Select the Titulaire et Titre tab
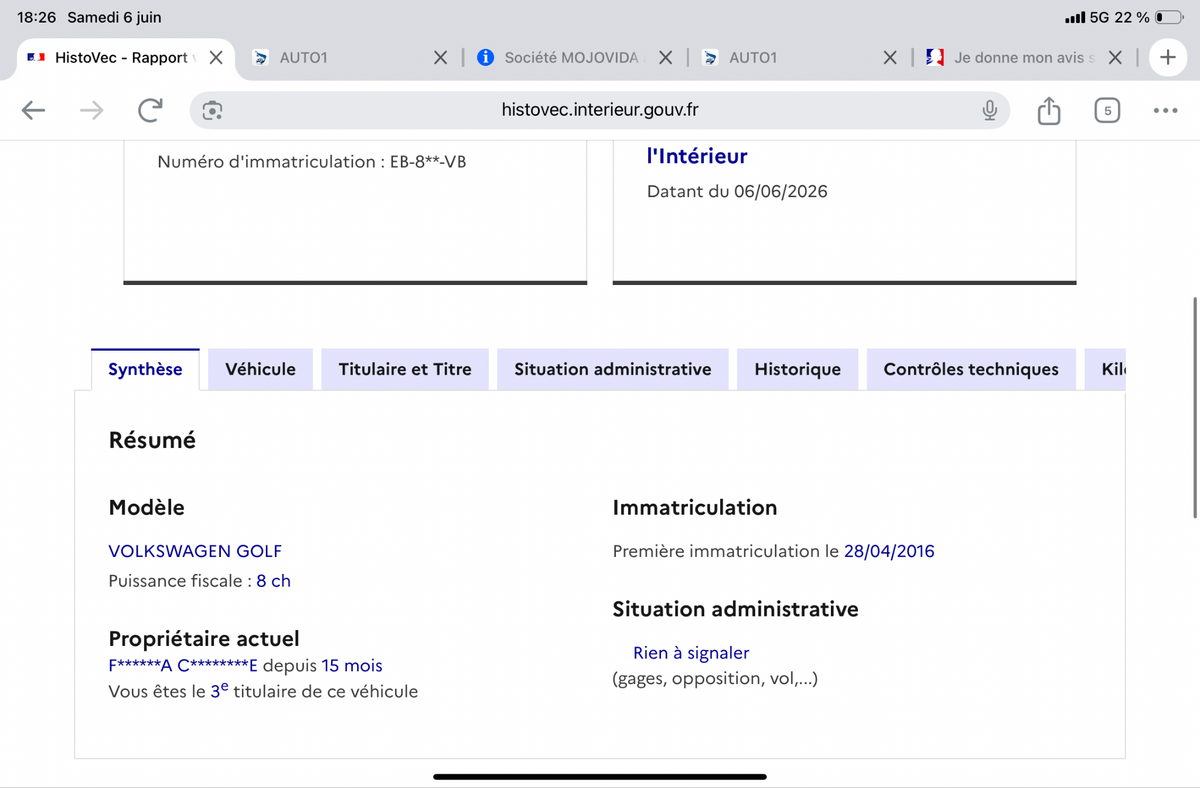 coord(405,369)
